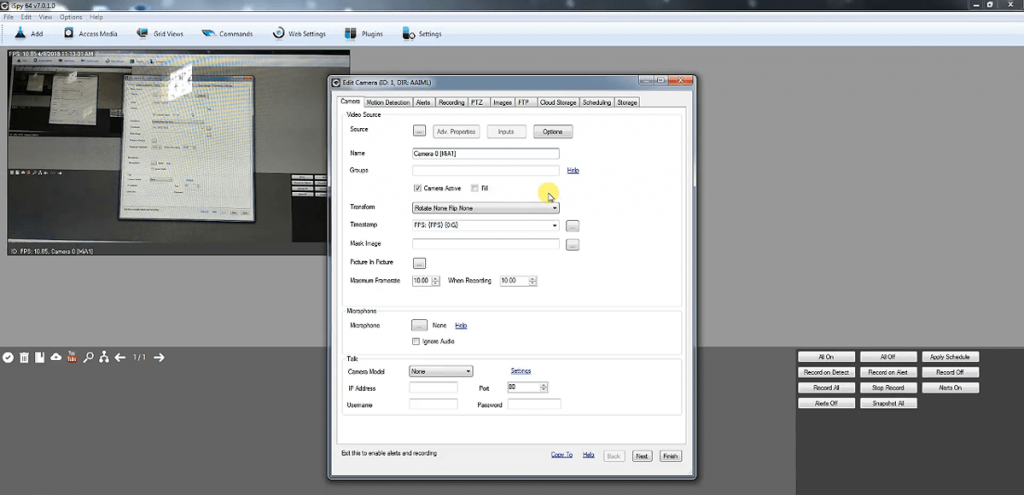Click the YouTube upload icon

click(x=72, y=358)
